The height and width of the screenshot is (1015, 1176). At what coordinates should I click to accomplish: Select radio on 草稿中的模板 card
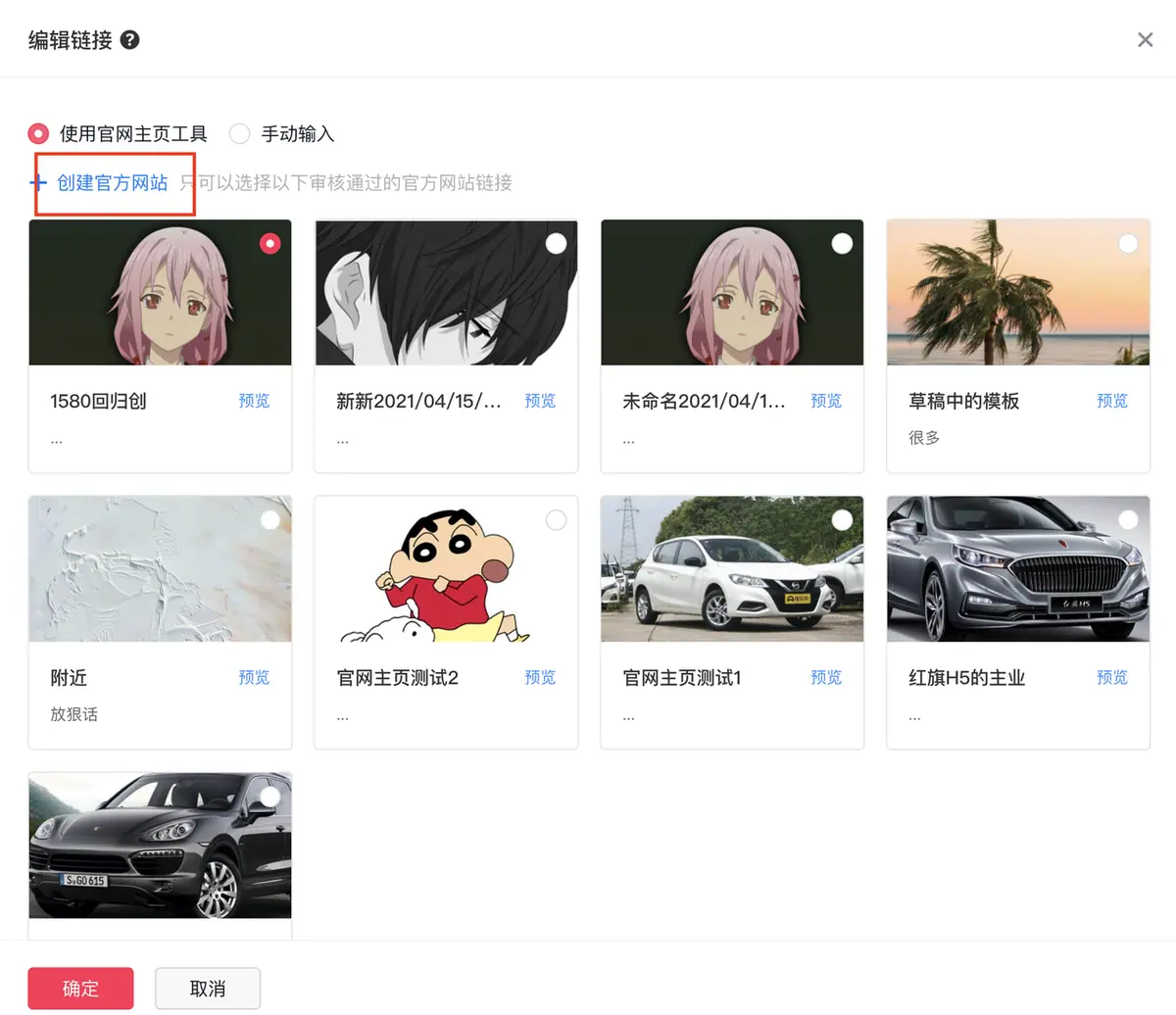(1128, 243)
